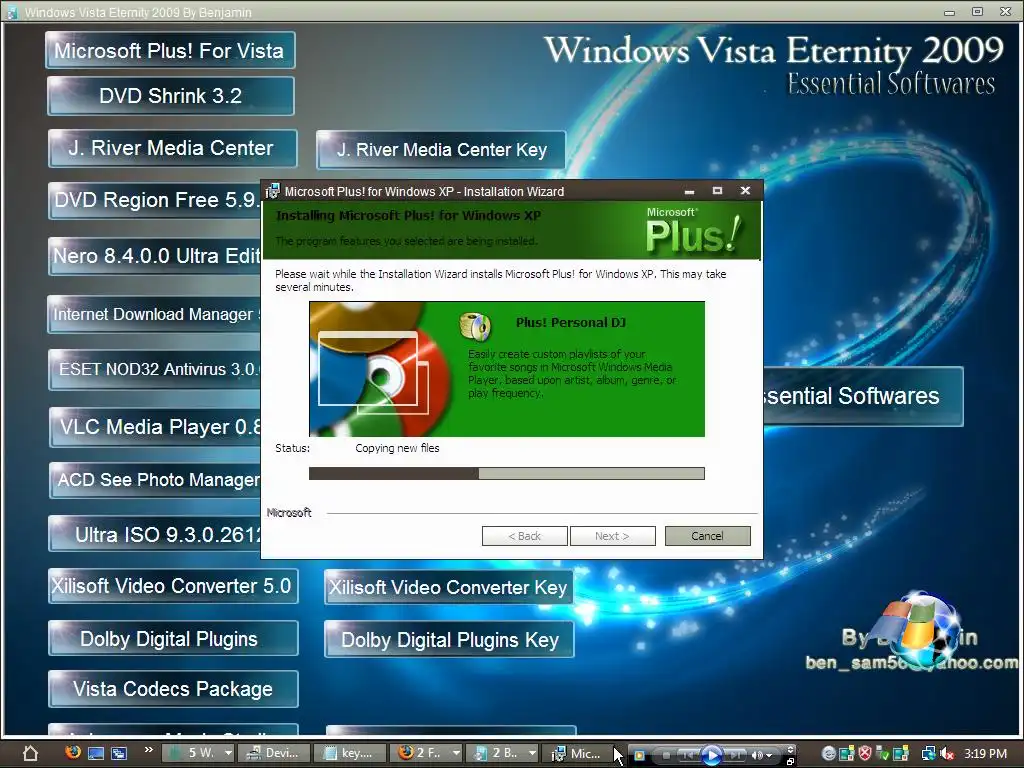The width and height of the screenshot is (1024, 768).
Task: Click the Xilisoft Video Converter 5.0 button
Action: tap(173, 586)
